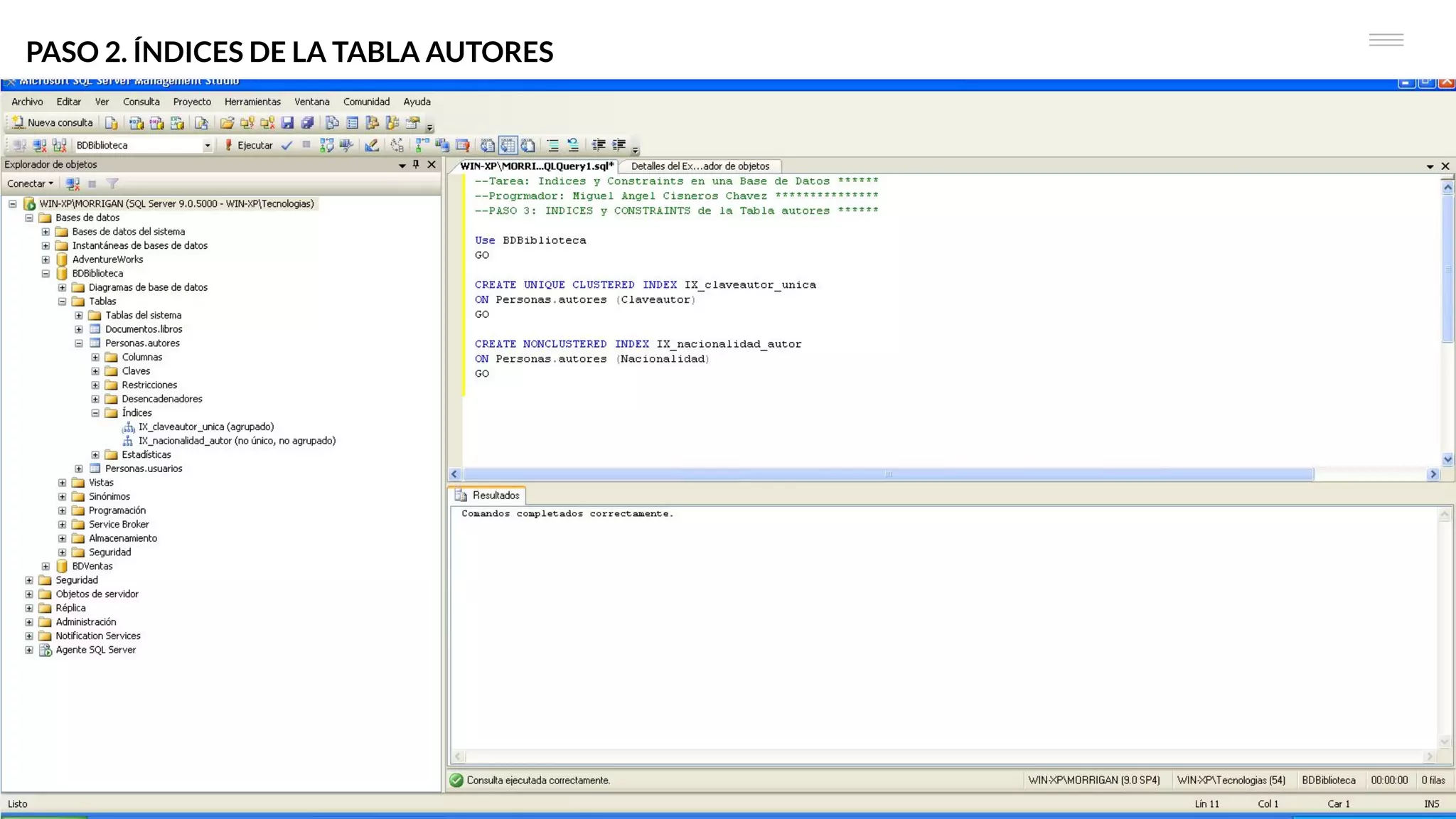Click the Open File folder icon
This screenshot has height=819, width=1456.
coord(227,123)
